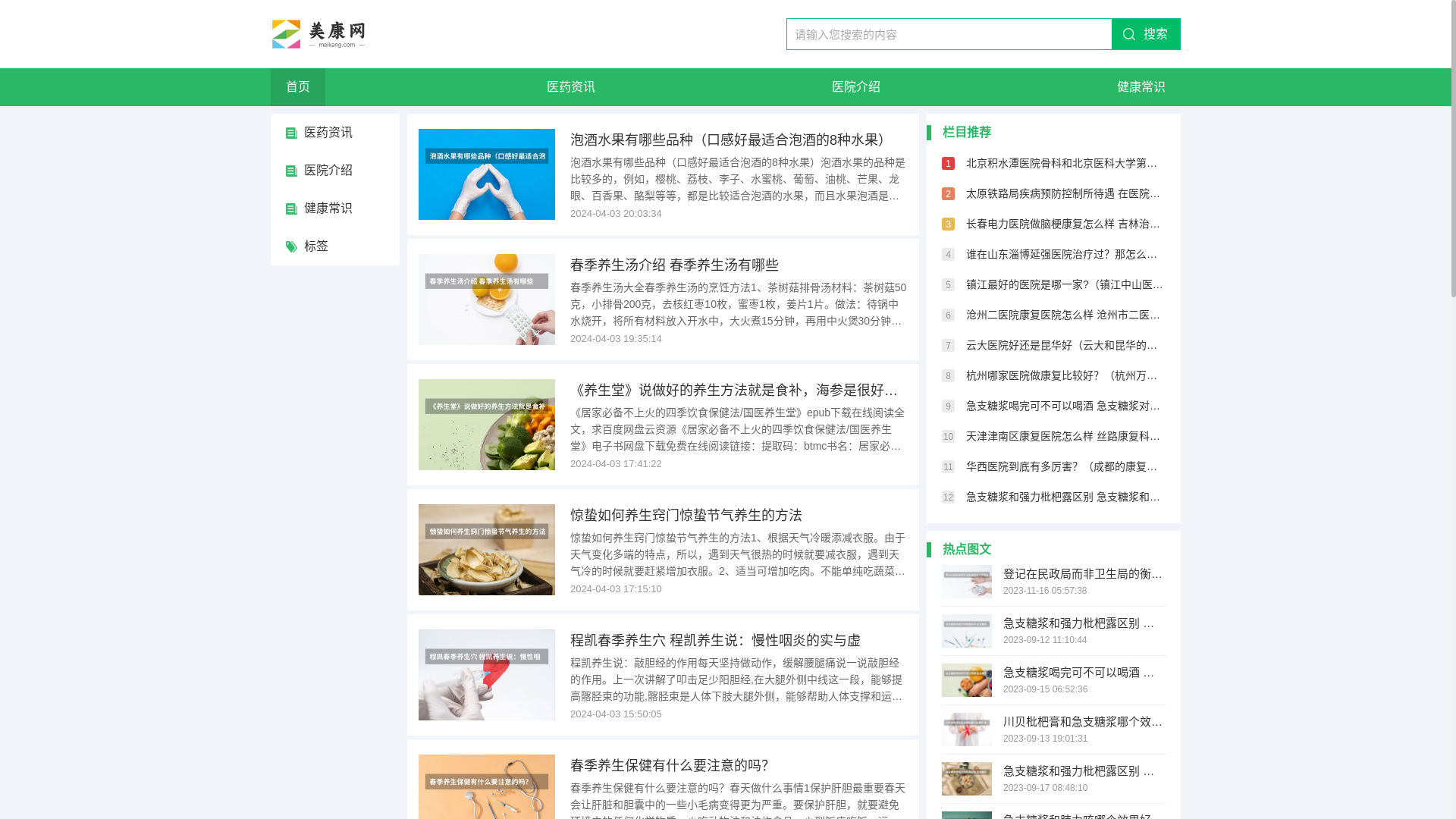Focus the search input field
This screenshot has width=1456, height=819.
pos(949,34)
